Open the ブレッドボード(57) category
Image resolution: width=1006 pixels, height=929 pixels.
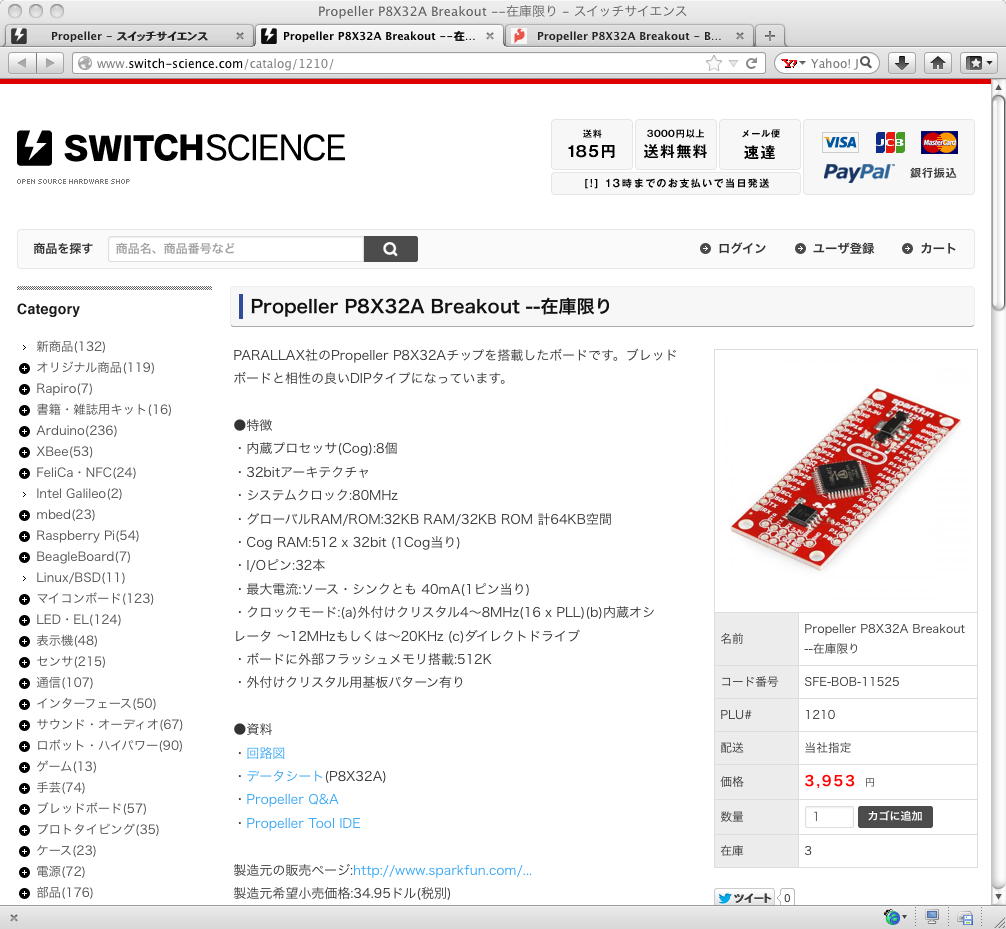coord(91,808)
